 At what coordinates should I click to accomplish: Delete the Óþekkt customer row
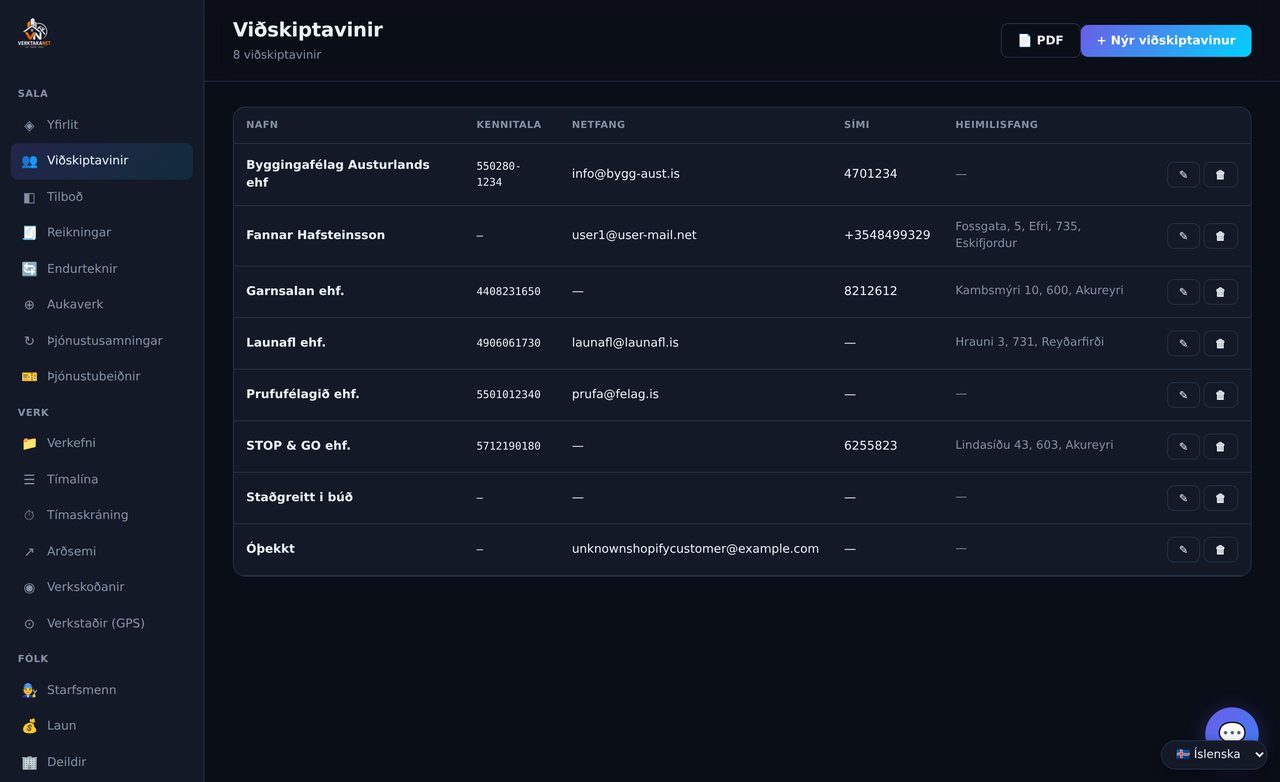[x=1220, y=549]
